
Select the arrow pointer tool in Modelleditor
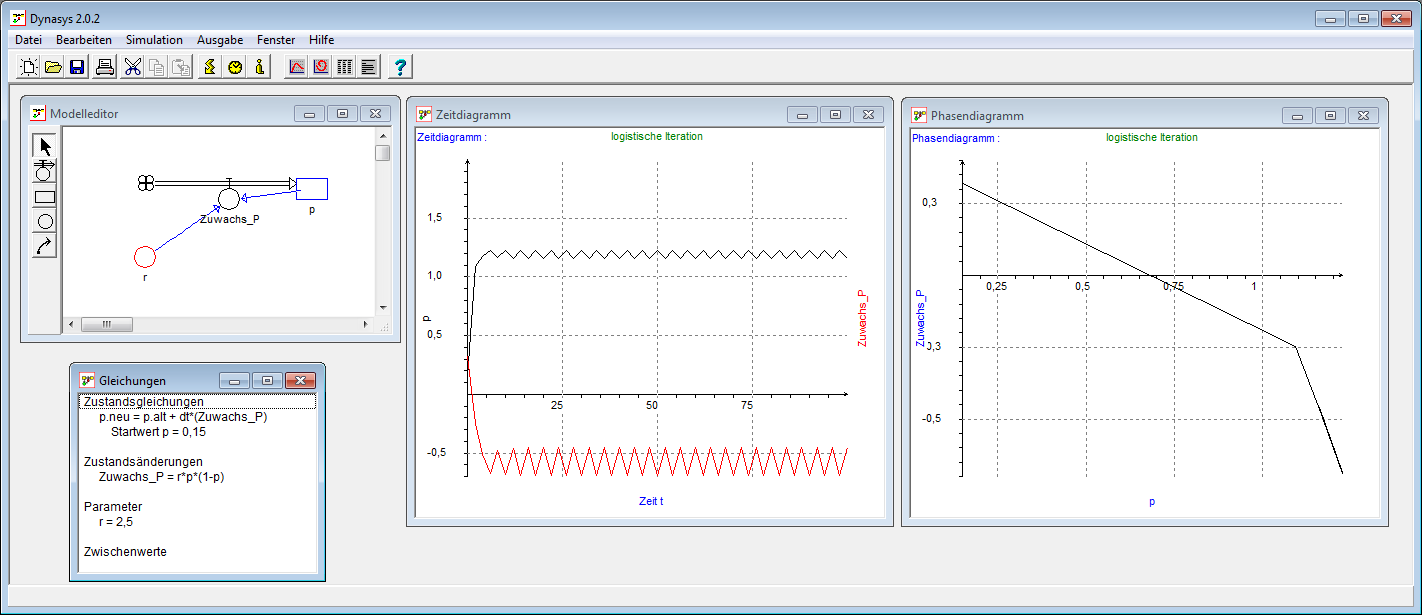pyautogui.click(x=45, y=147)
